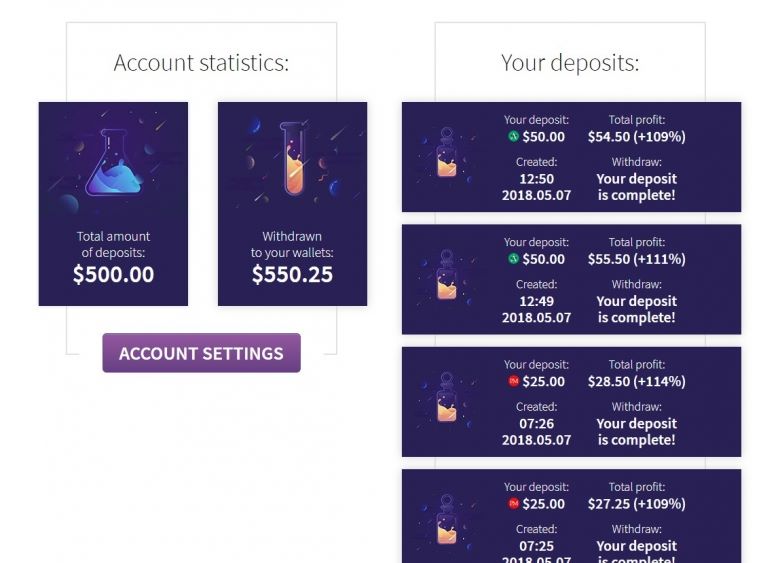The width and height of the screenshot is (780, 563).
Task: Click the blue flask deposits icon
Action: pyautogui.click(x=113, y=163)
